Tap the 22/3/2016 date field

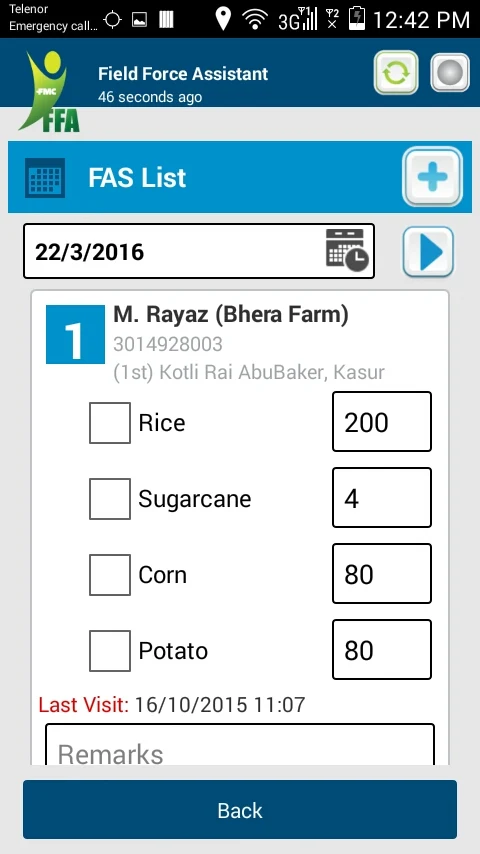tap(199, 251)
